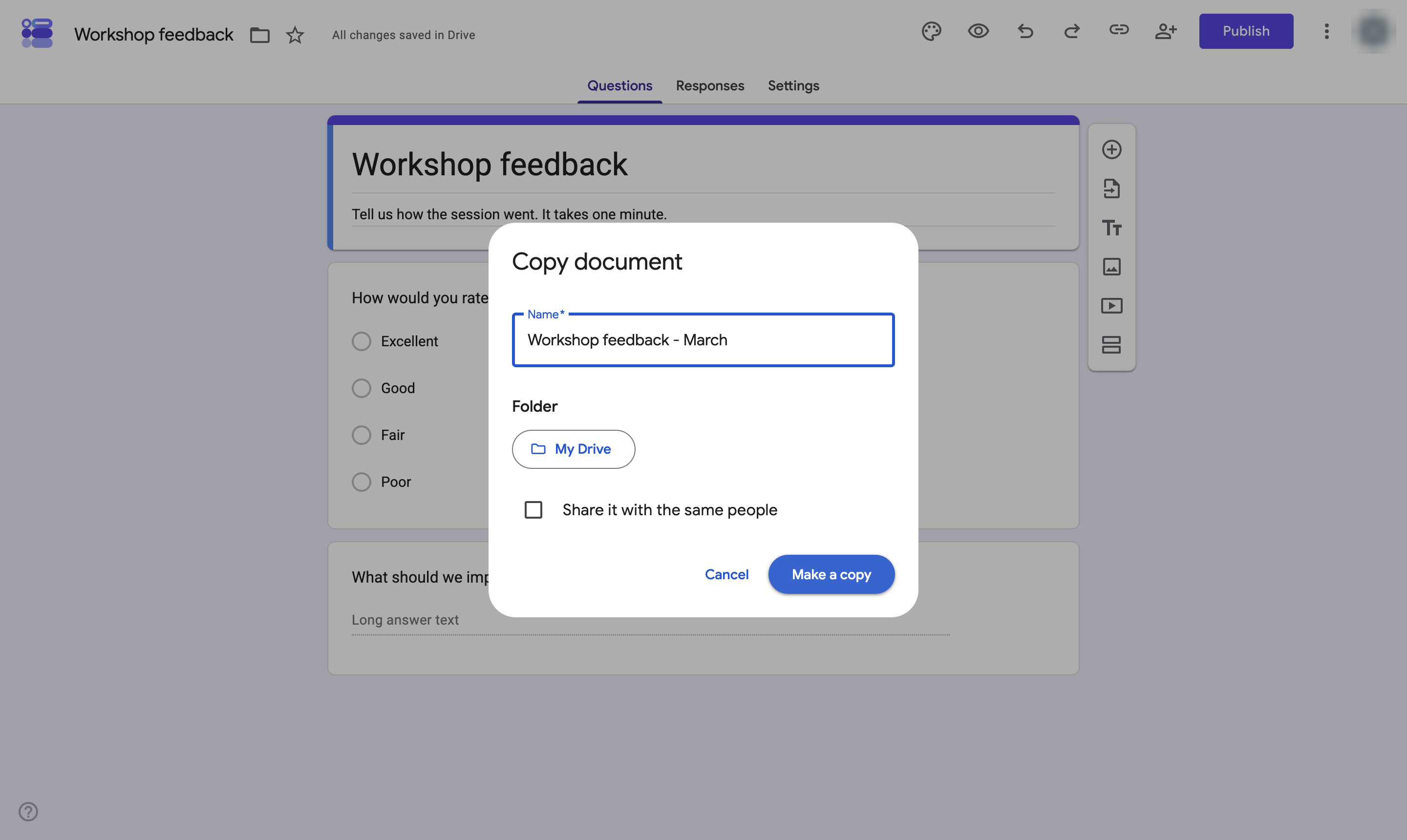The width and height of the screenshot is (1407, 840).
Task: Select the Excellent radio option
Action: [361, 341]
